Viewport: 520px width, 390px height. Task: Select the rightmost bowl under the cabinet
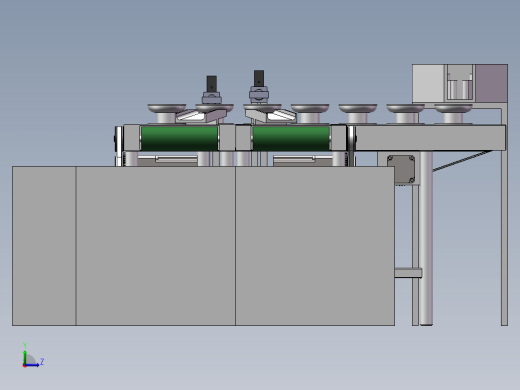coord(453,108)
